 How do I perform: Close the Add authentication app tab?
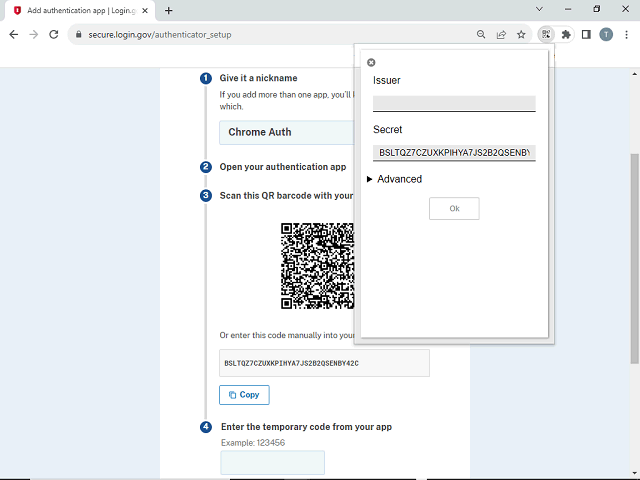(x=145, y=11)
